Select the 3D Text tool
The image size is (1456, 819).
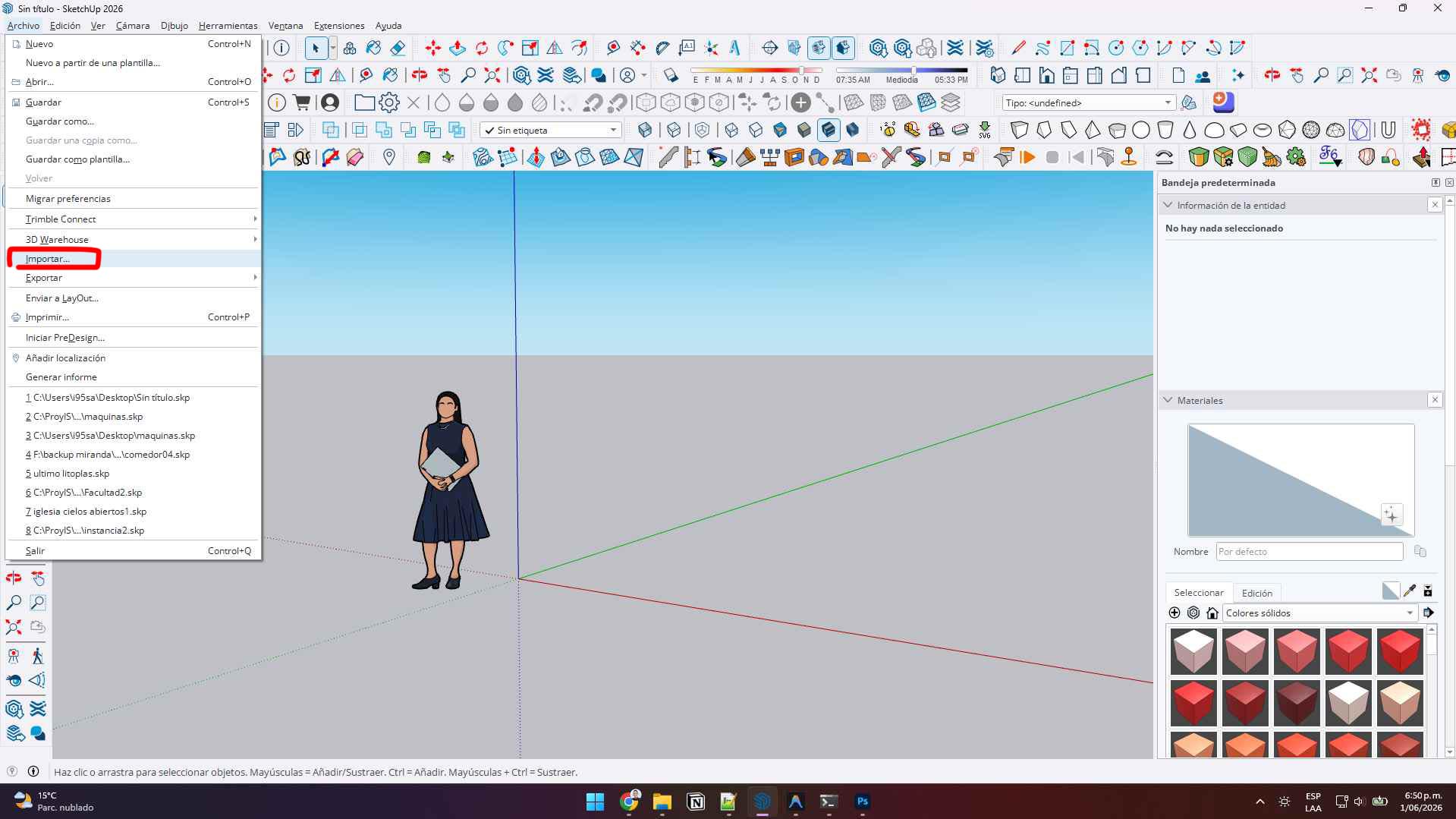tap(735, 48)
